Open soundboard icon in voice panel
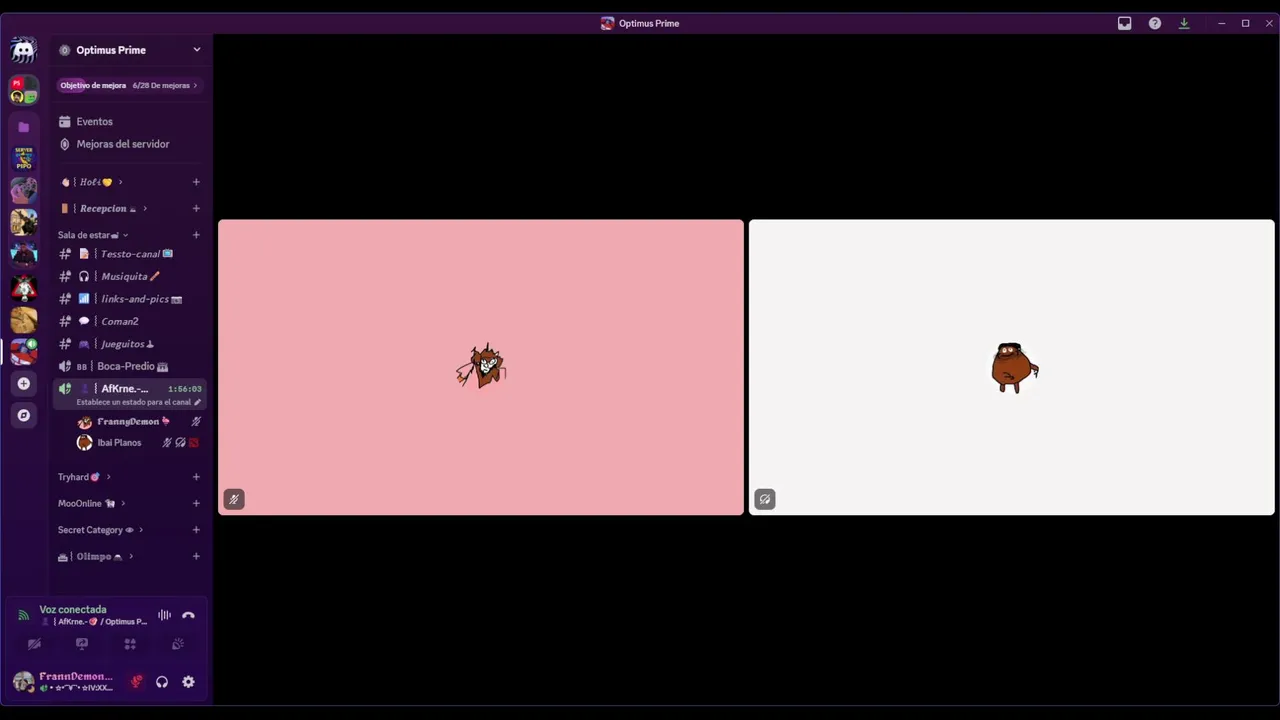The image size is (1280, 720). coord(178,644)
